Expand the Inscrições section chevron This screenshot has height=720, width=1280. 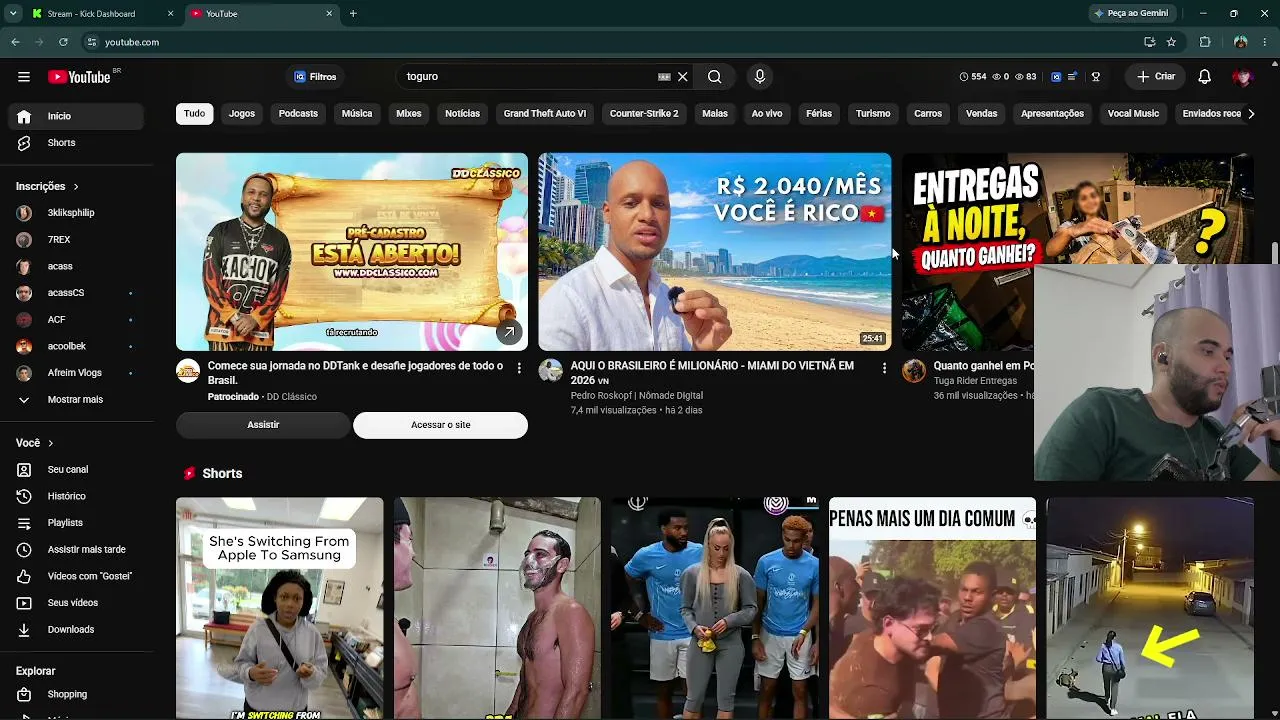coord(75,187)
